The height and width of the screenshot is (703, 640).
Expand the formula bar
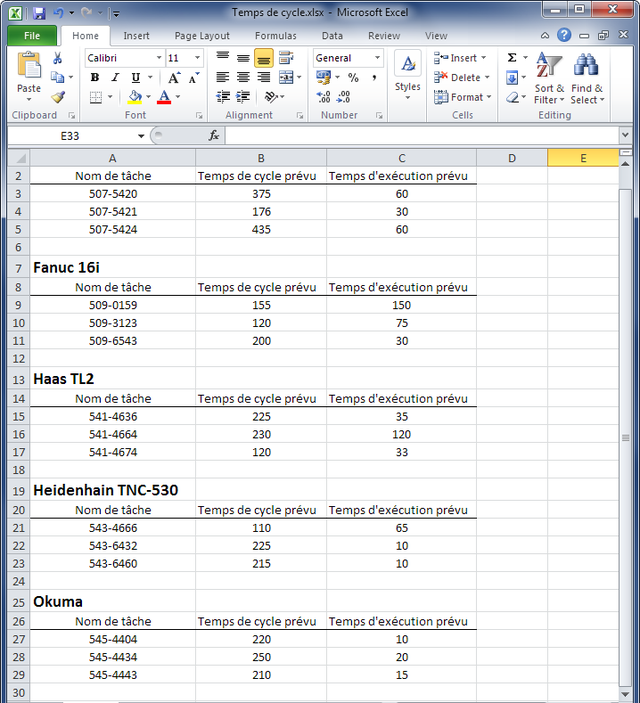click(625, 135)
